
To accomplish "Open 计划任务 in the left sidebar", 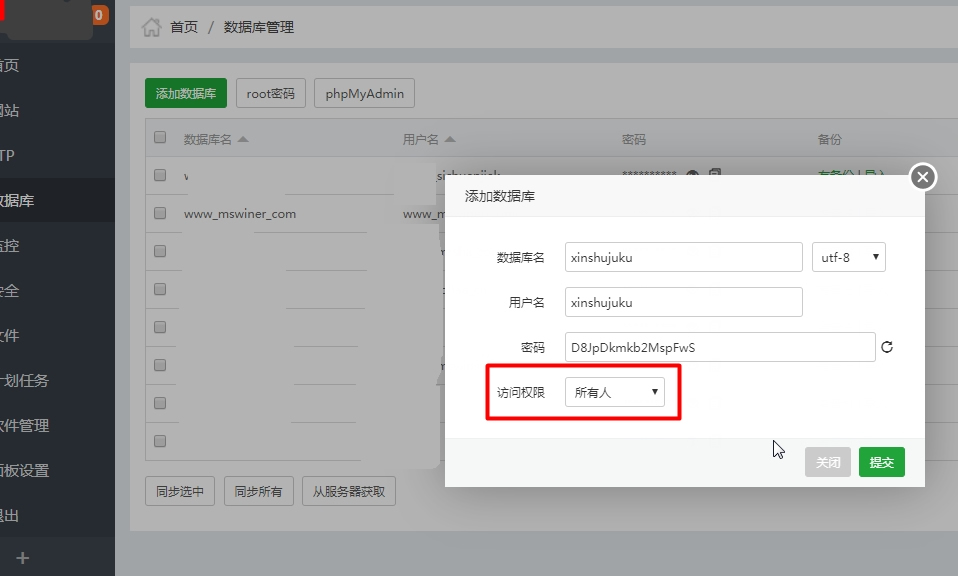I will click(x=25, y=380).
